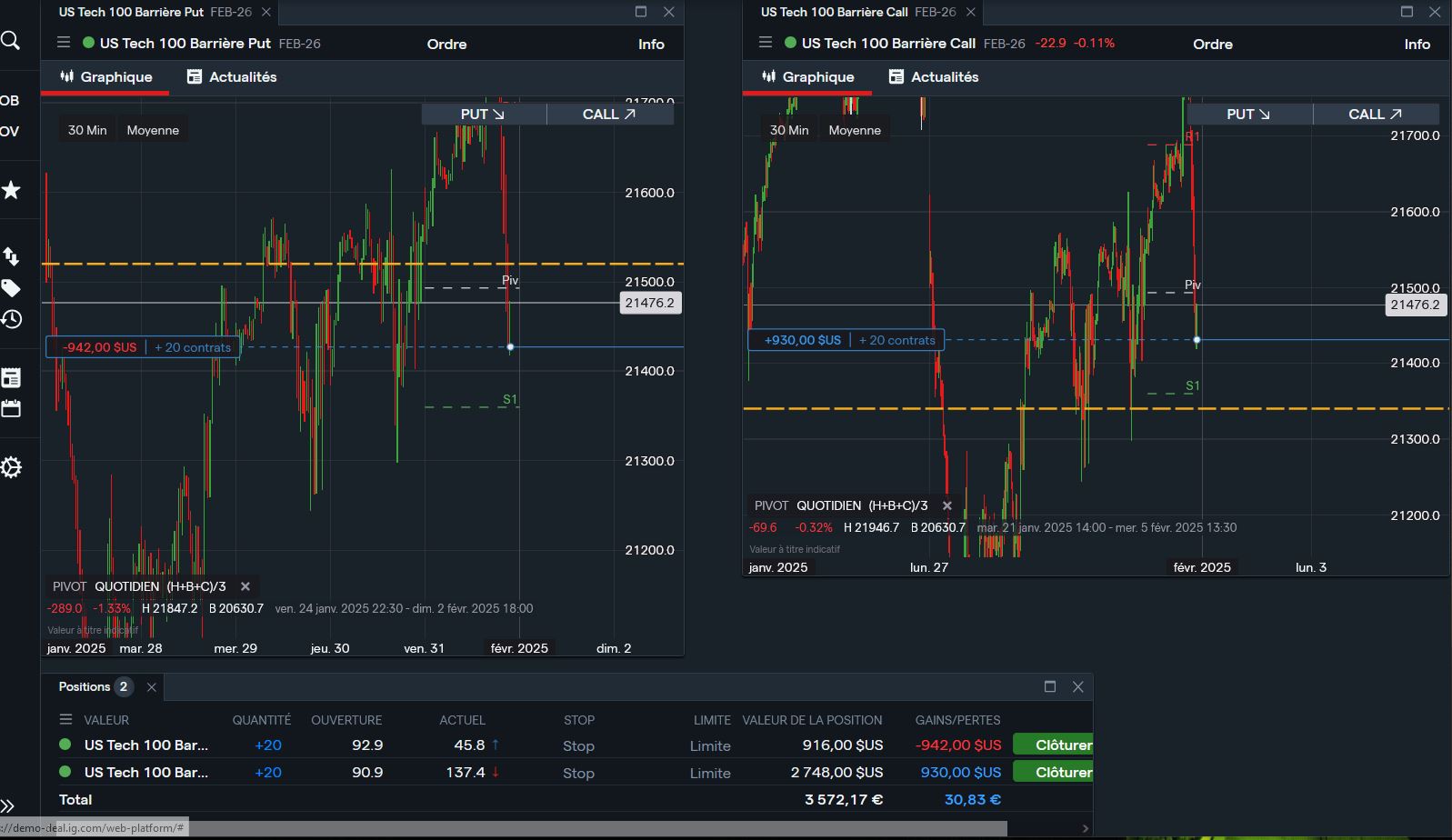The height and width of the screenshot is (840, 1452).
Task: Click + 20 contrats on the Call chart
Action: (x=896, y=340)
